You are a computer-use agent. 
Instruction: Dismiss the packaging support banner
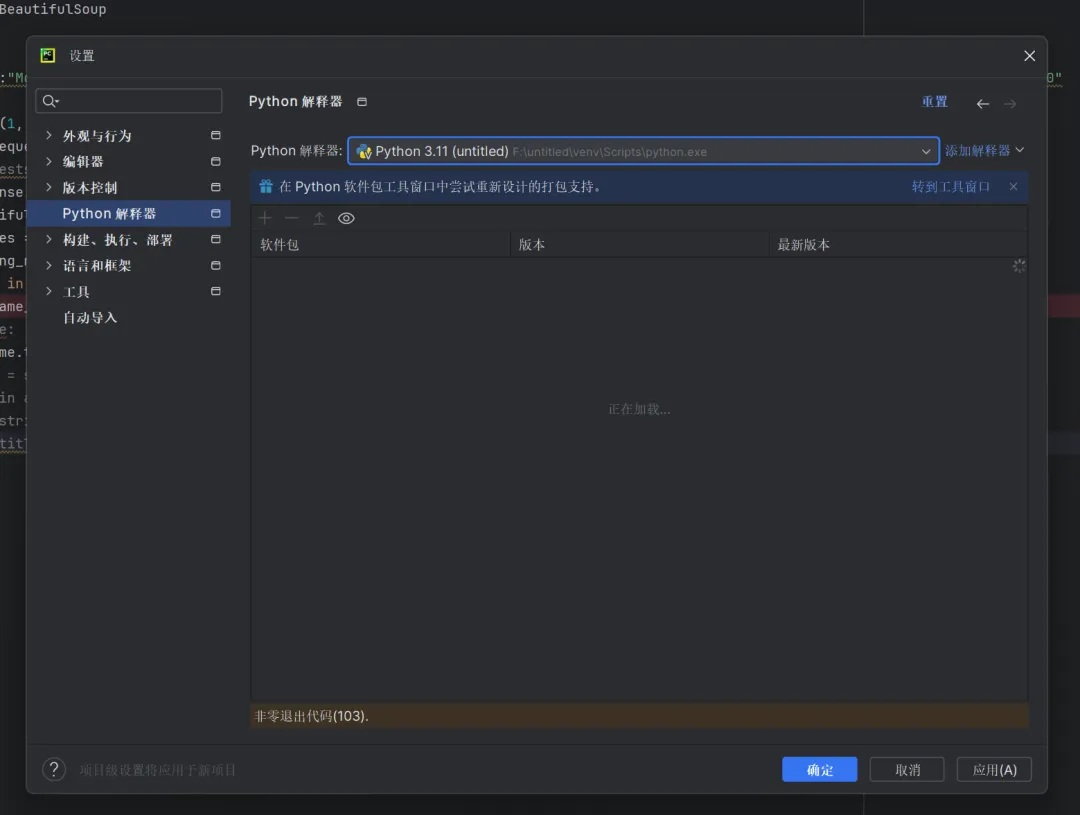point(1013,186)
